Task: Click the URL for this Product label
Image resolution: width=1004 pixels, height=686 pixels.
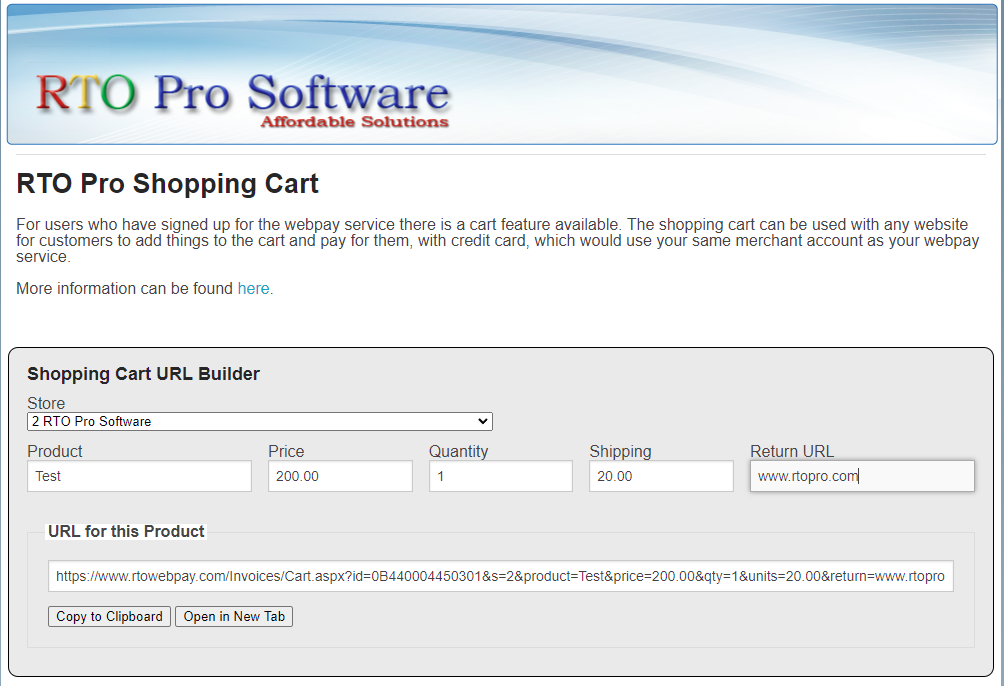Action: (126, 531)
